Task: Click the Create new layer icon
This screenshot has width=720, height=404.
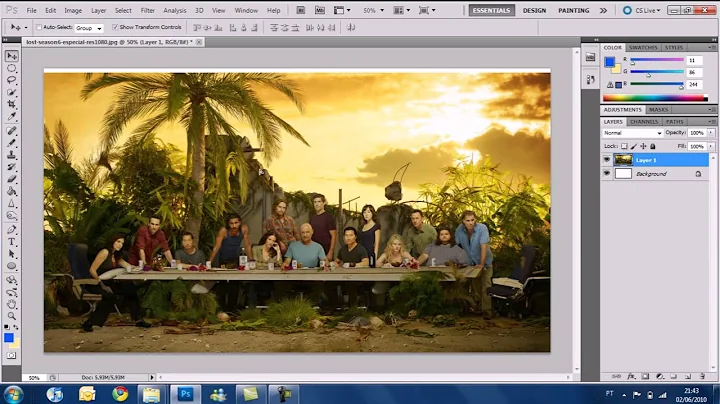Action: pyautogui.click(x=688, y=376)
